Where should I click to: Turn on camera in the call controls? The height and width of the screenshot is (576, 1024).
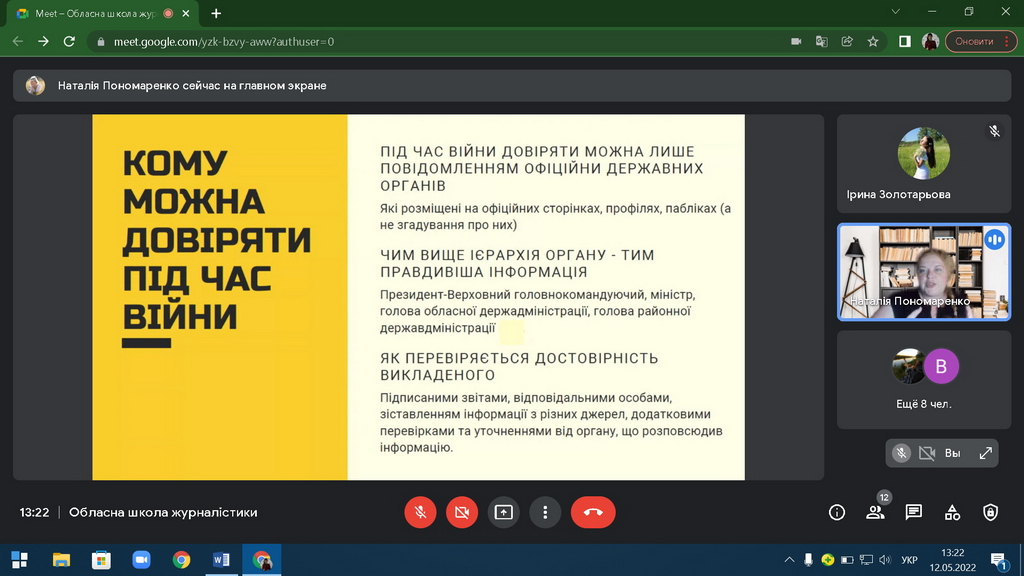(461, 512)
